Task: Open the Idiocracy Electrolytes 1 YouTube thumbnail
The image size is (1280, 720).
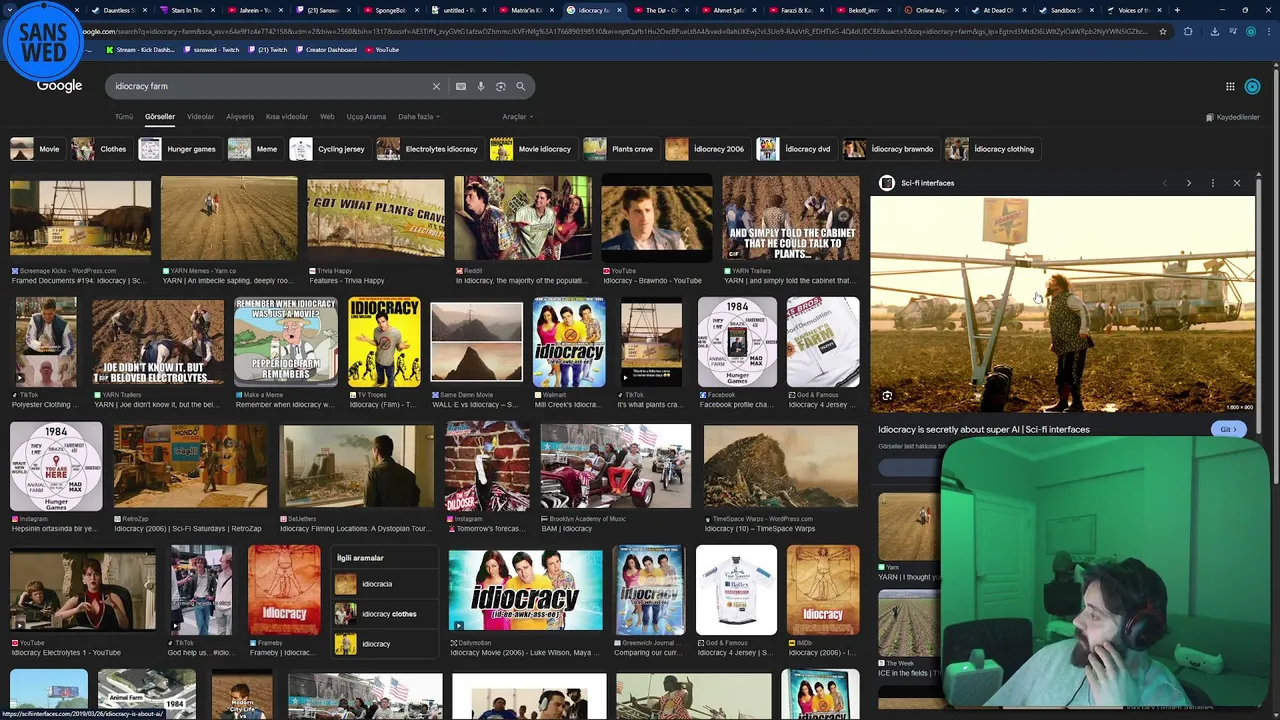Action: 82,589
